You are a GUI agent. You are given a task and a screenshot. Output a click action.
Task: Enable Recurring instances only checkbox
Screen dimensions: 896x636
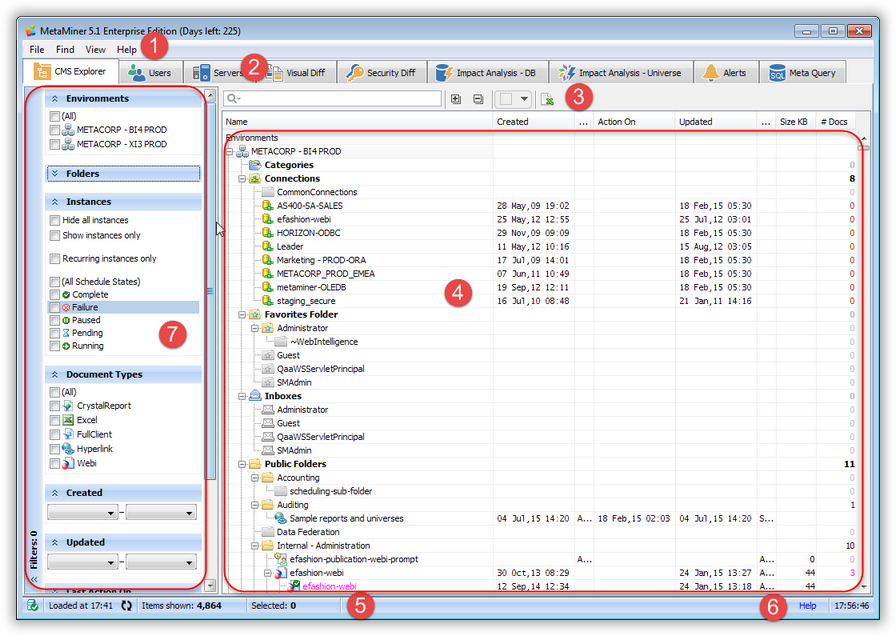55,258
